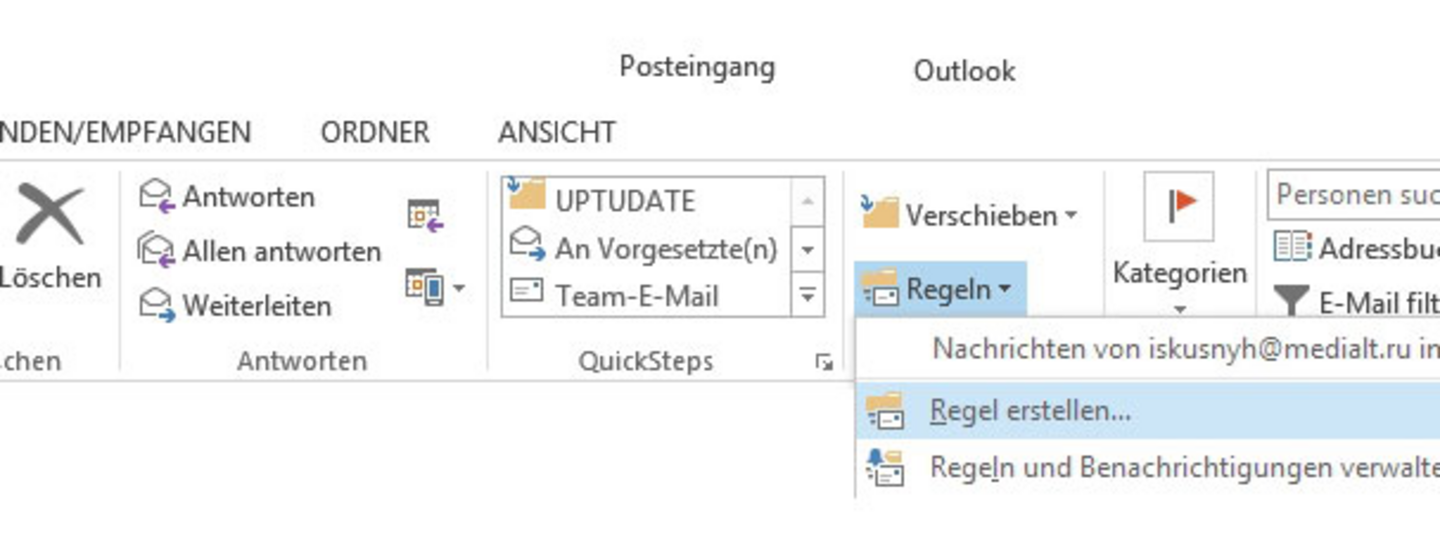Image resolution: width=1440 pixels, height=534 pixels.
Task: Click the Personen suchen search field
Action: click(1353, 194)
